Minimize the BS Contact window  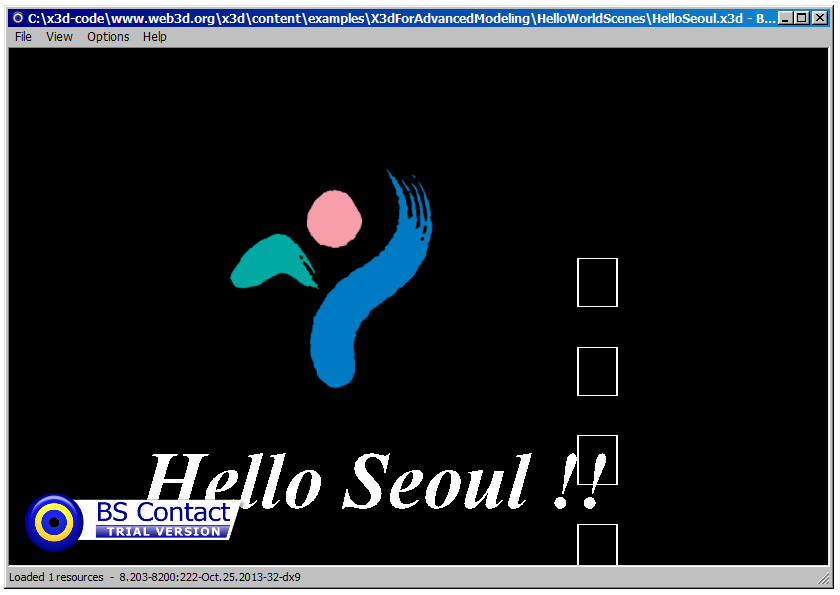point(785,18)
